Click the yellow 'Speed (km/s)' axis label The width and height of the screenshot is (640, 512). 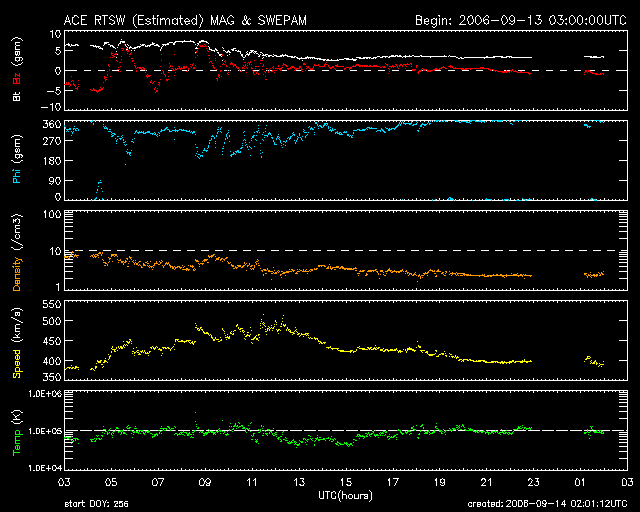pos(17,343)
